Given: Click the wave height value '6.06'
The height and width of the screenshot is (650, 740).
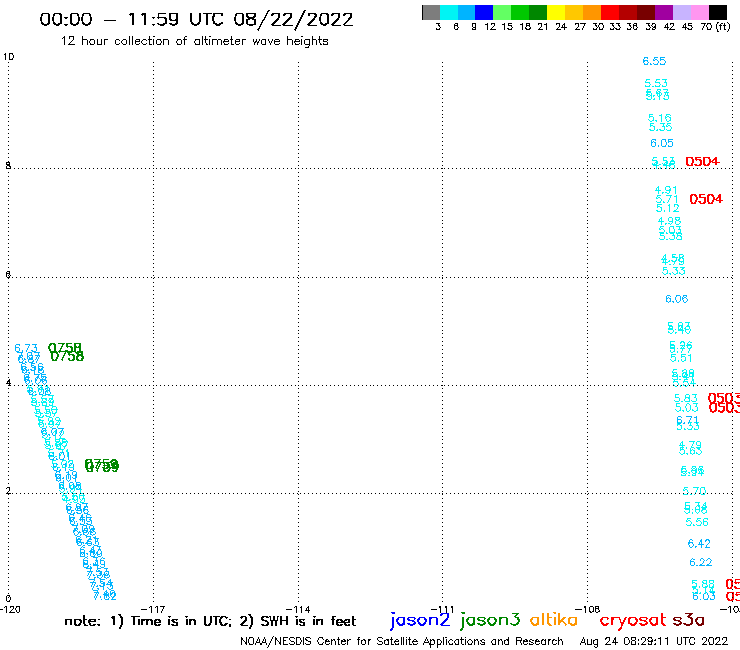Looking at the screenshot, I should [676, 299].
